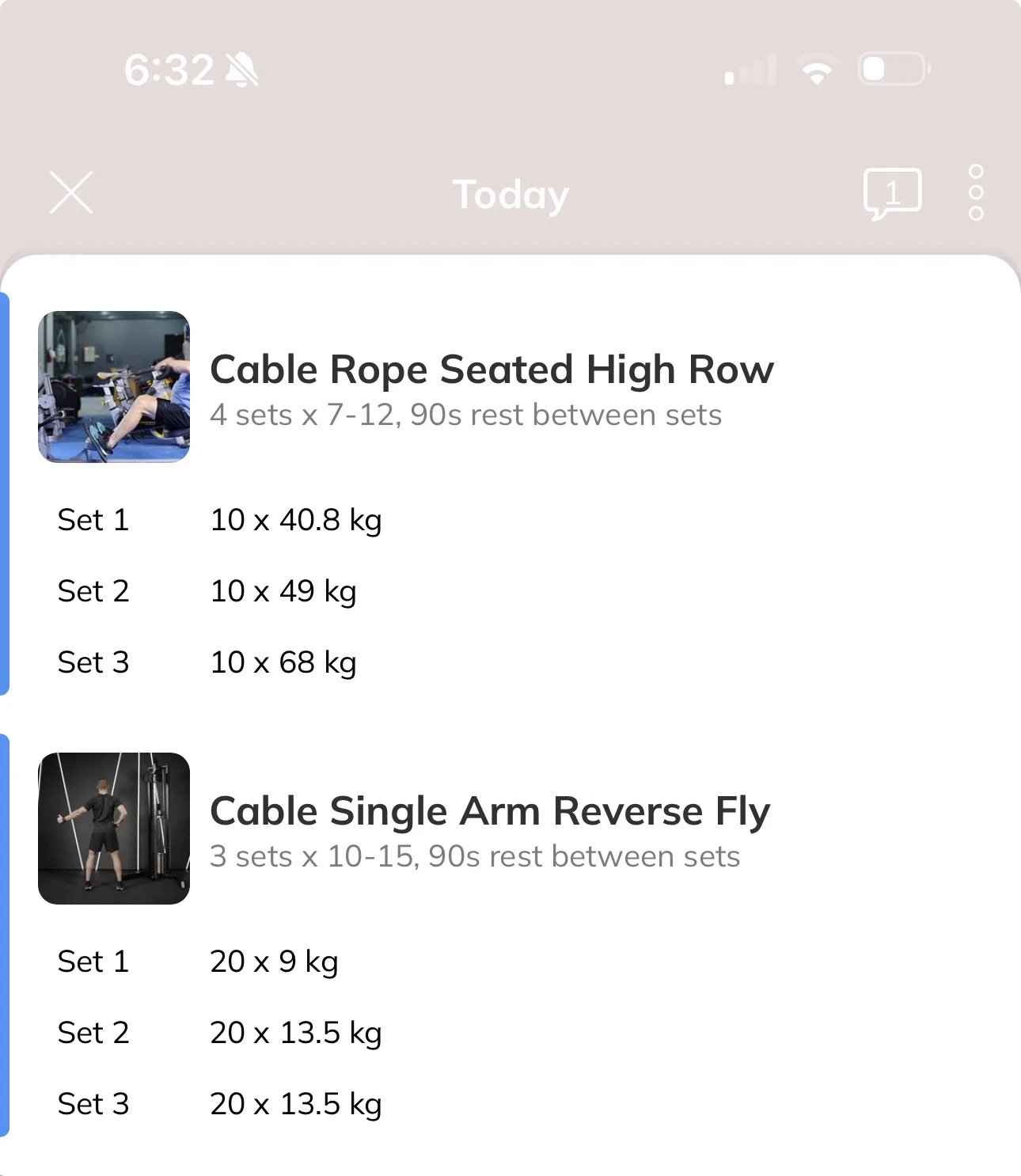Open Cable Single Arm Reverse Fly thumbnail
Screen dimensions: 1021x1176
[114, 829]
